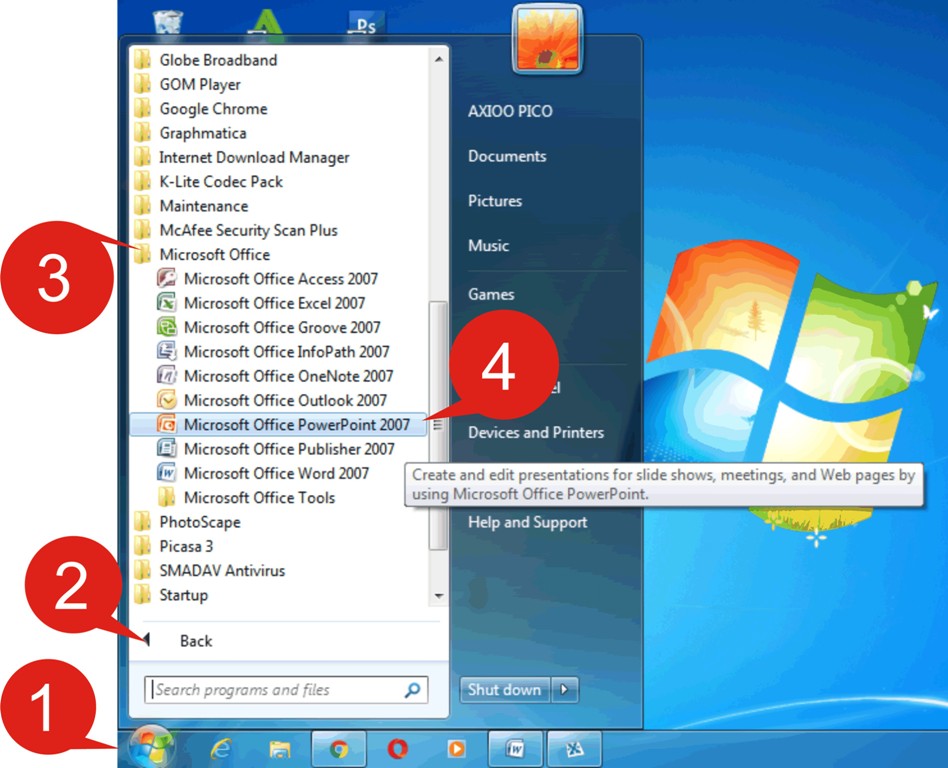The width and height of the screenshot is (948, 768).
Task: Expand the Maintenance folder
Action: click(191, 206)
